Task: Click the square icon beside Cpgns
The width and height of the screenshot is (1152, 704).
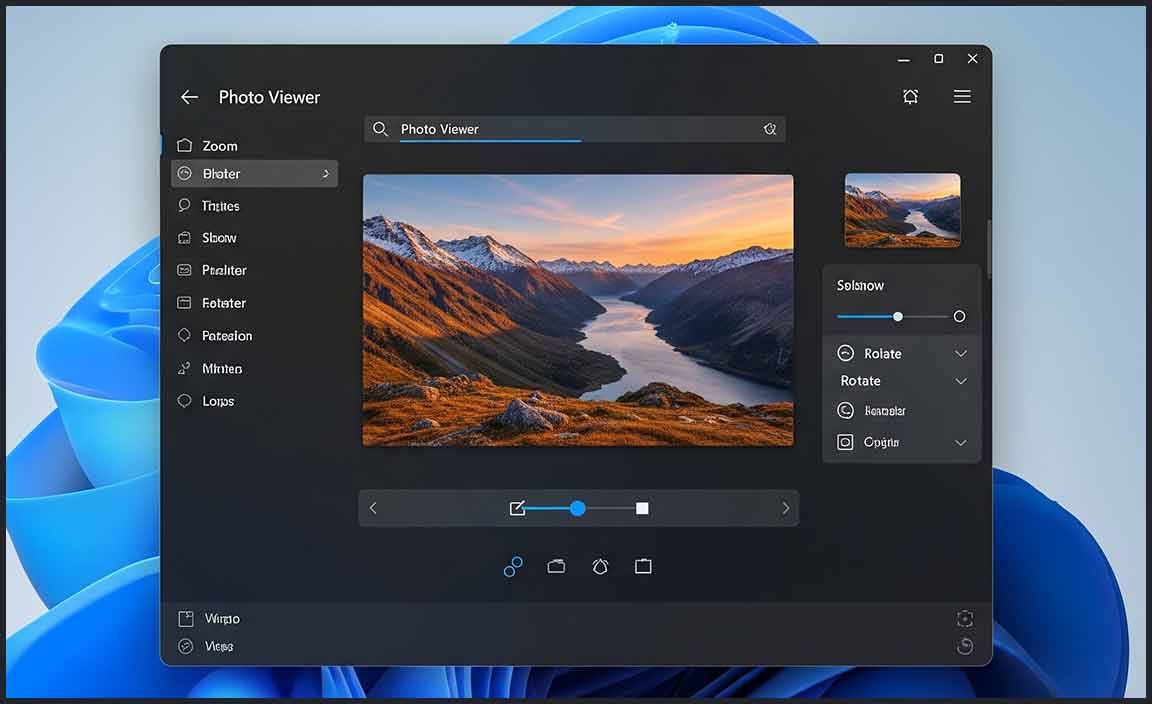Action: [x=846, y=442]
